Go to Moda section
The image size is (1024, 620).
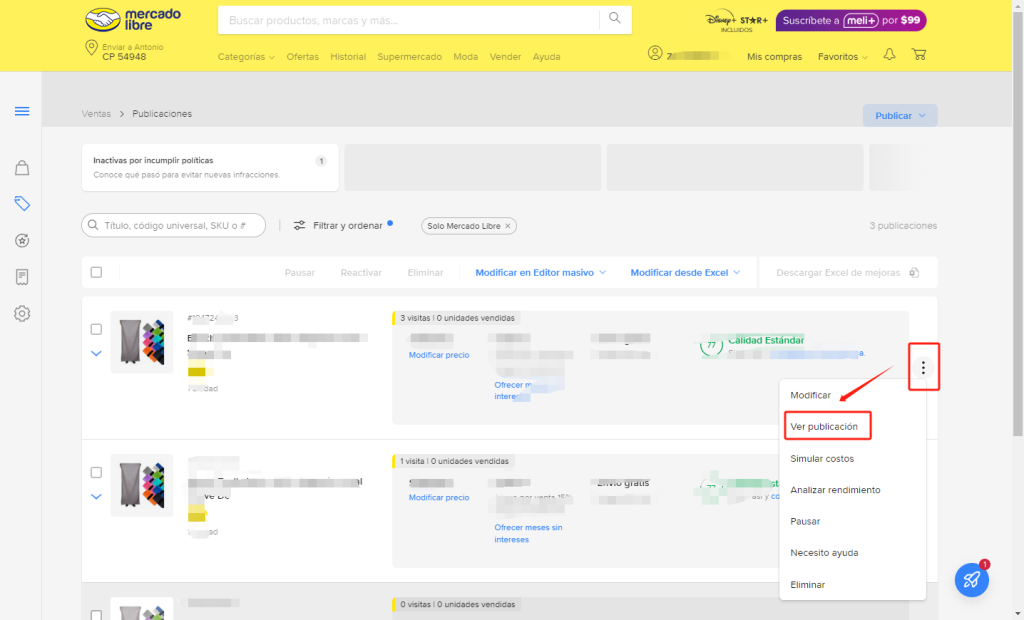[x=466, y=57]
